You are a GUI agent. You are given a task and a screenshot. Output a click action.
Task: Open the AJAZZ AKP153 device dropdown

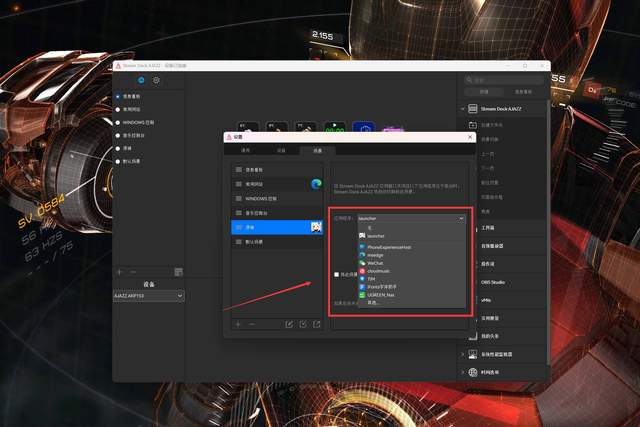point(150,296)
